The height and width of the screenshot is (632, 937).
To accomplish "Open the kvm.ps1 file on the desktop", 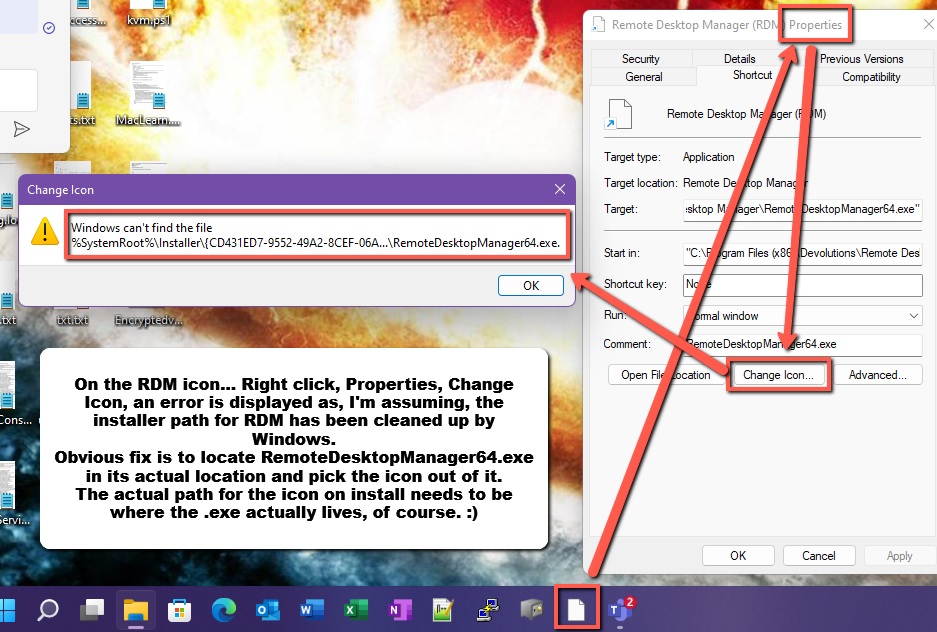I will point(147,10).
